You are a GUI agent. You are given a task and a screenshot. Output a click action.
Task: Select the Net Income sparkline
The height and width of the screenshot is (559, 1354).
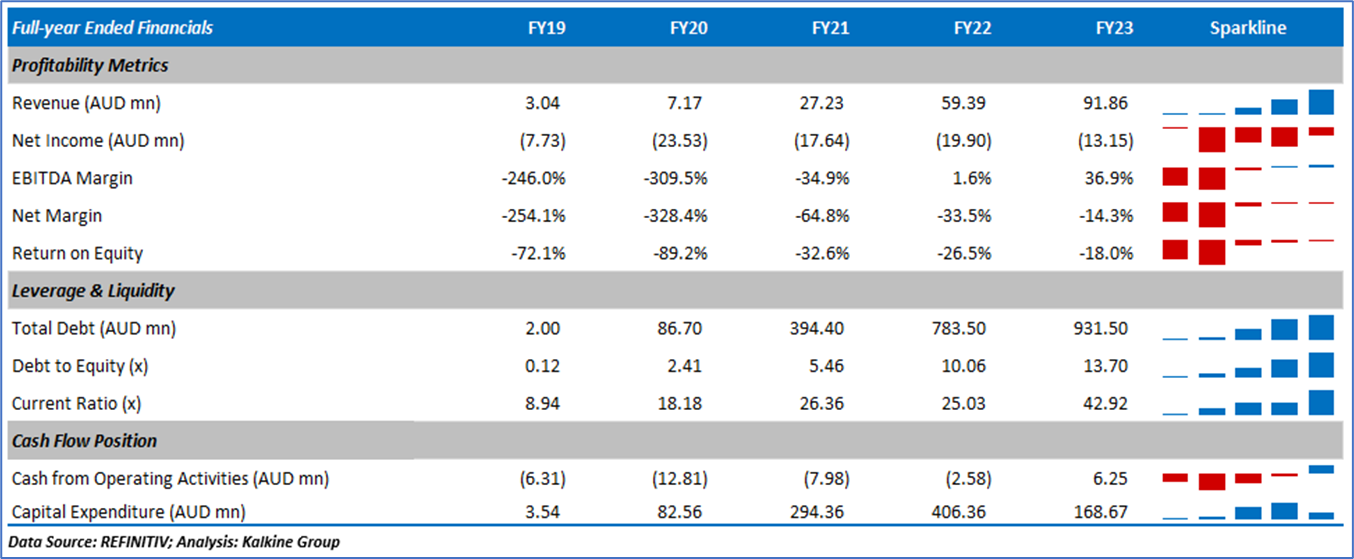1248,138
